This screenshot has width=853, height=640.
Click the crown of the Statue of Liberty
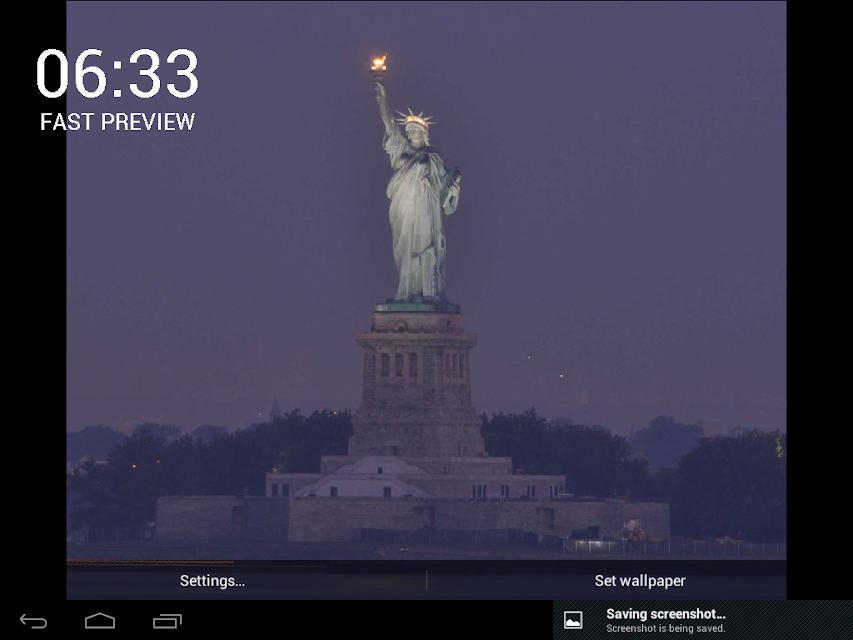415,119
